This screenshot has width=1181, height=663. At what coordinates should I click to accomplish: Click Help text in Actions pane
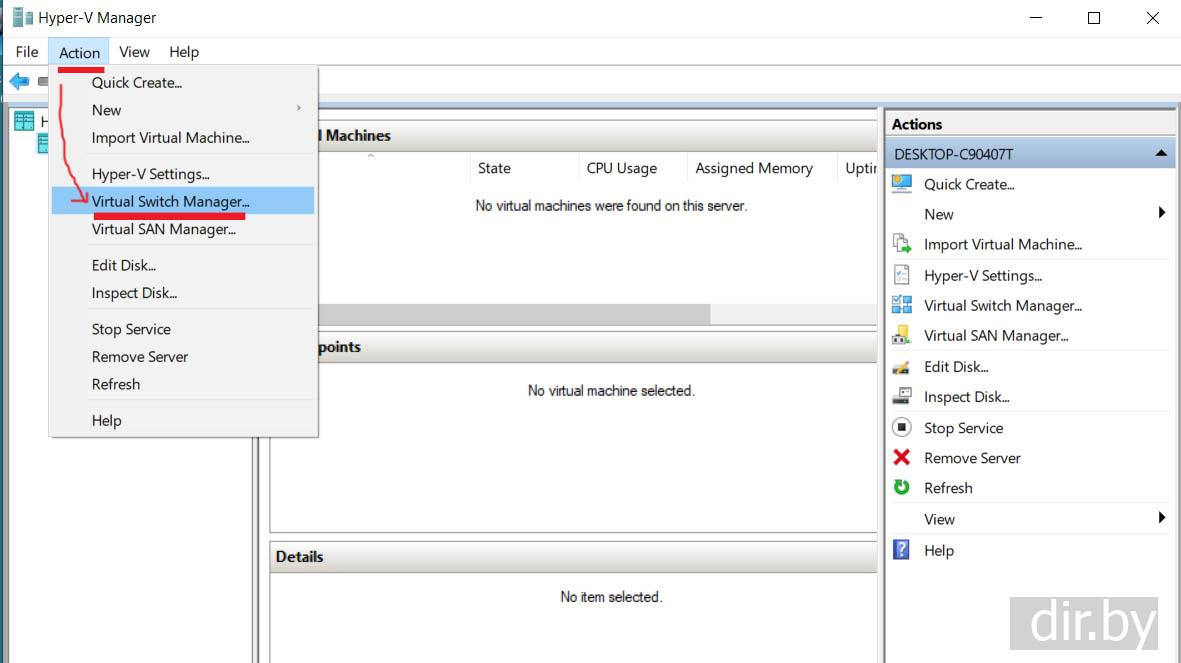pos(938,550)
